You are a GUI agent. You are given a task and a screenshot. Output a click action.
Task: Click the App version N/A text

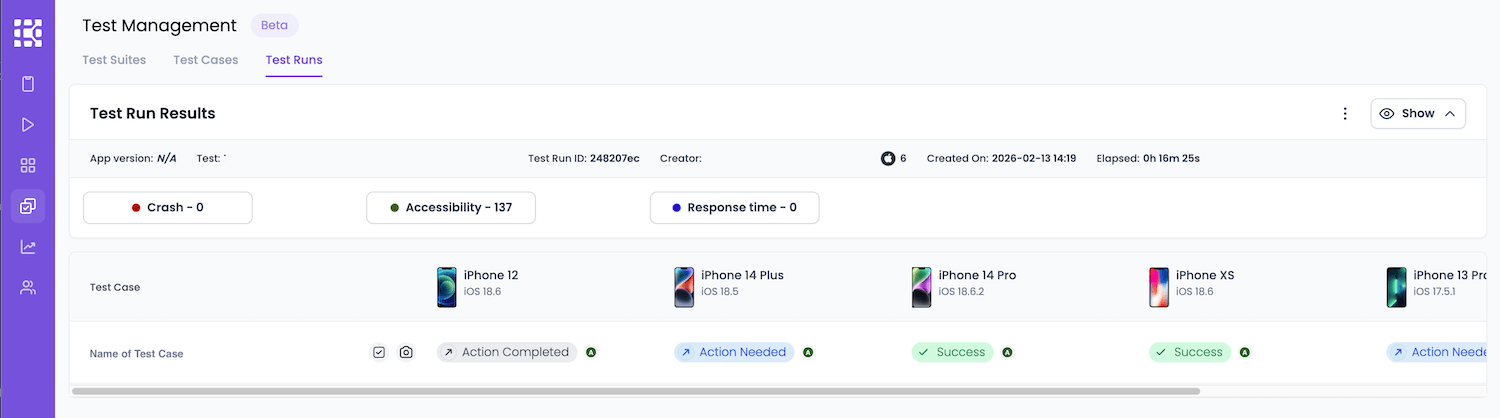[x=133, y=158]
